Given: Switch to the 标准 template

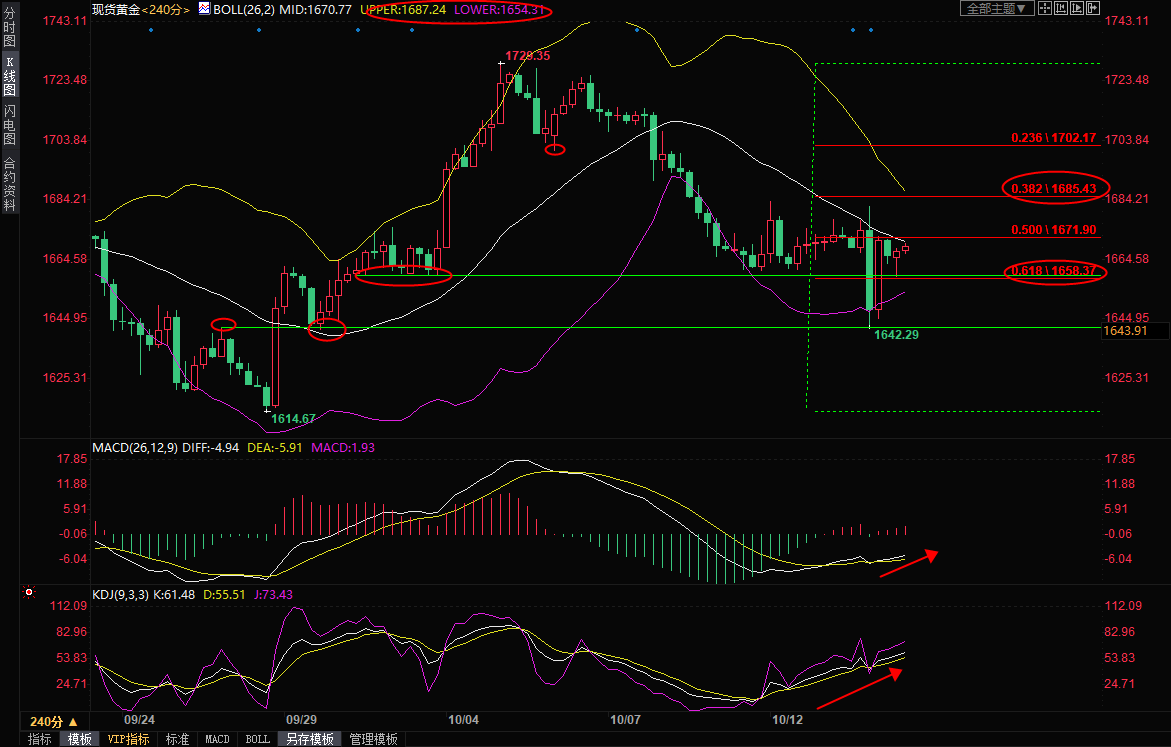Looking at the screenshot, I should pyautogui.click(x=177, y=739).
